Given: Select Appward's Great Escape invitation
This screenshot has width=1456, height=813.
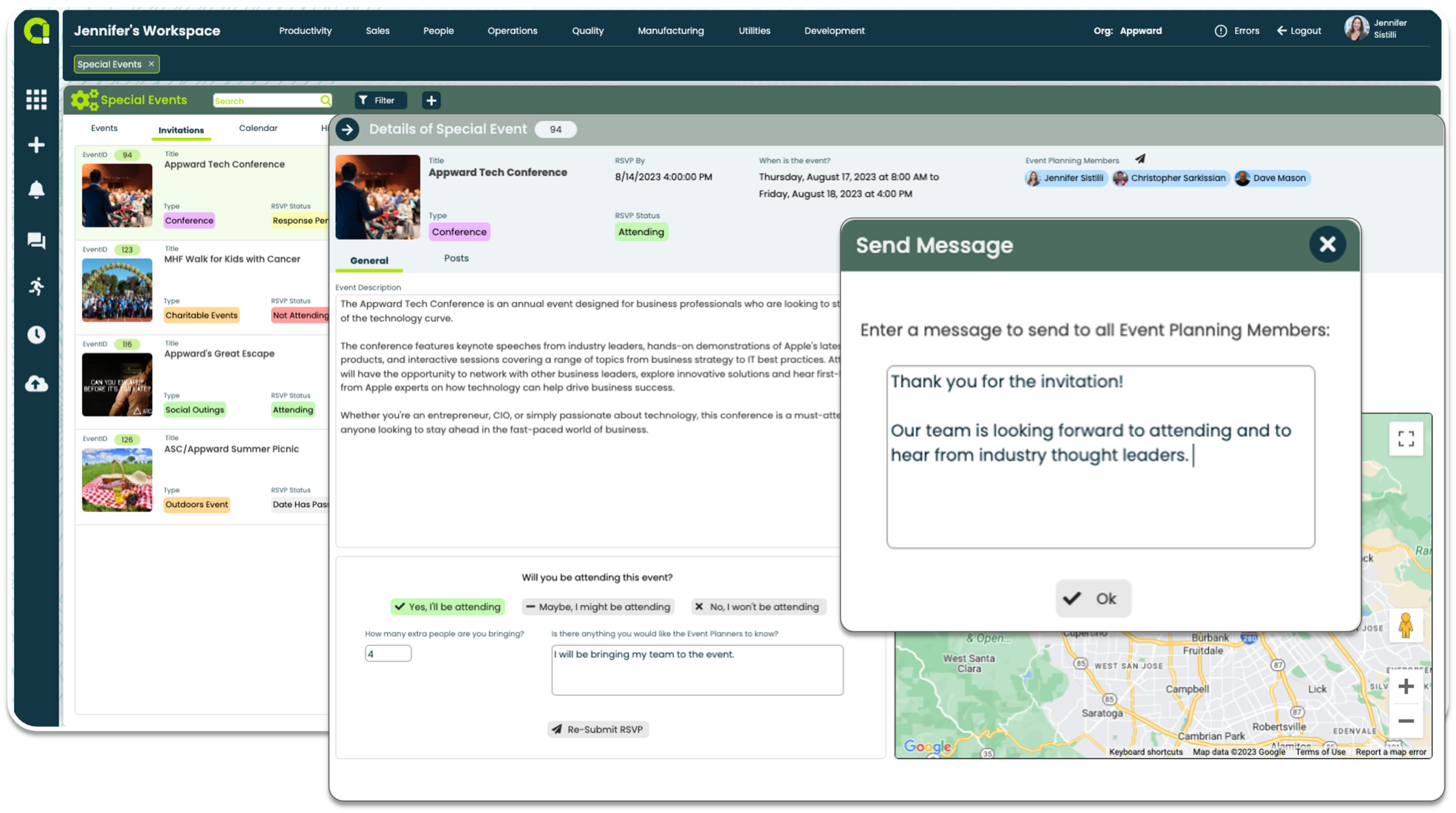Looking at the screenshot, I should coord(219,353).
